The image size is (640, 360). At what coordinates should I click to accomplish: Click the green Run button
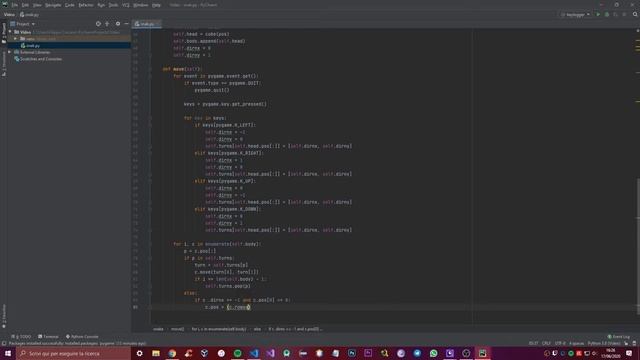pos(598,15)
